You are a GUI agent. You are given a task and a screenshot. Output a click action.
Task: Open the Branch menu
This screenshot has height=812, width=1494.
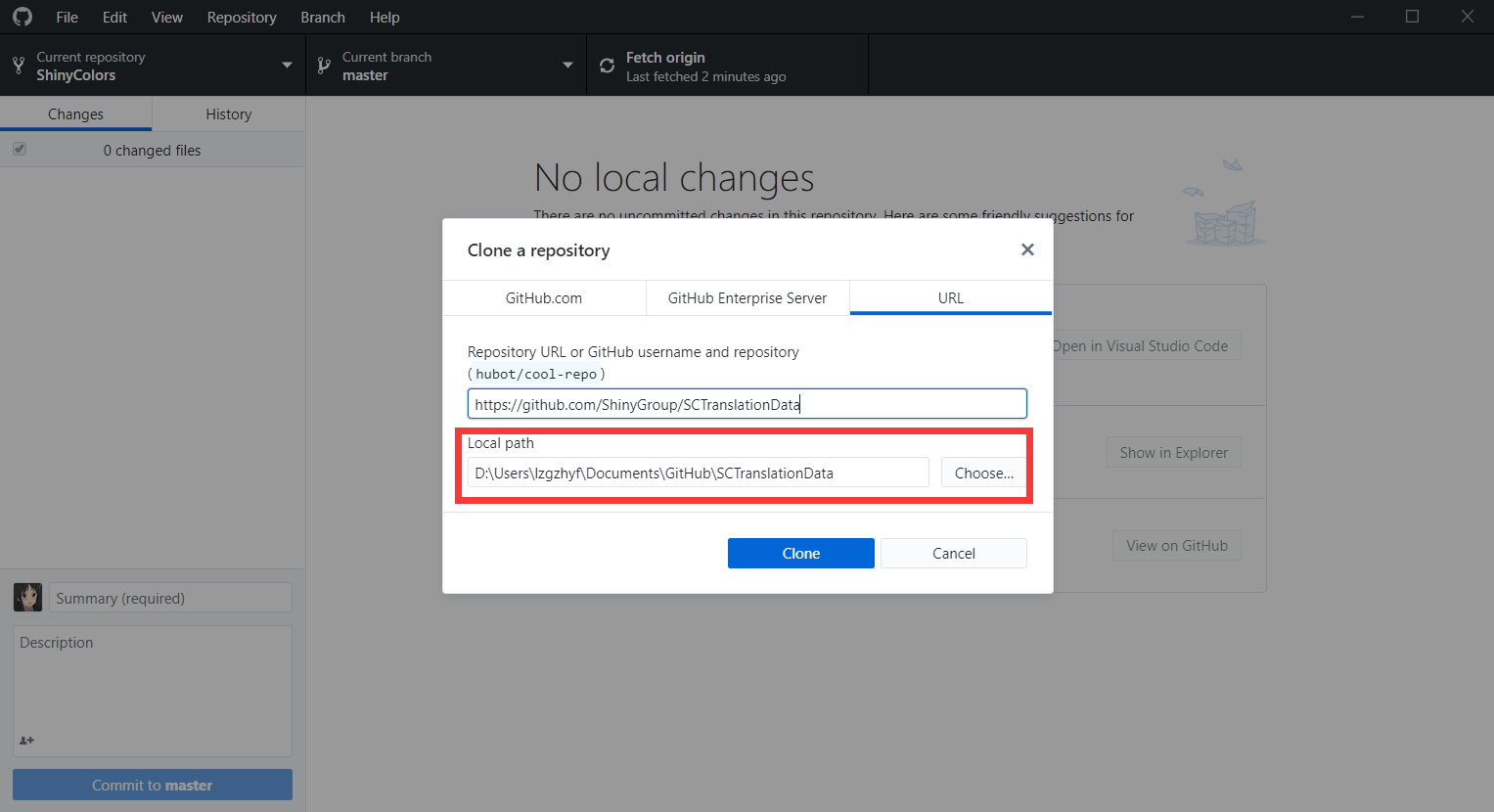[323, 17]
